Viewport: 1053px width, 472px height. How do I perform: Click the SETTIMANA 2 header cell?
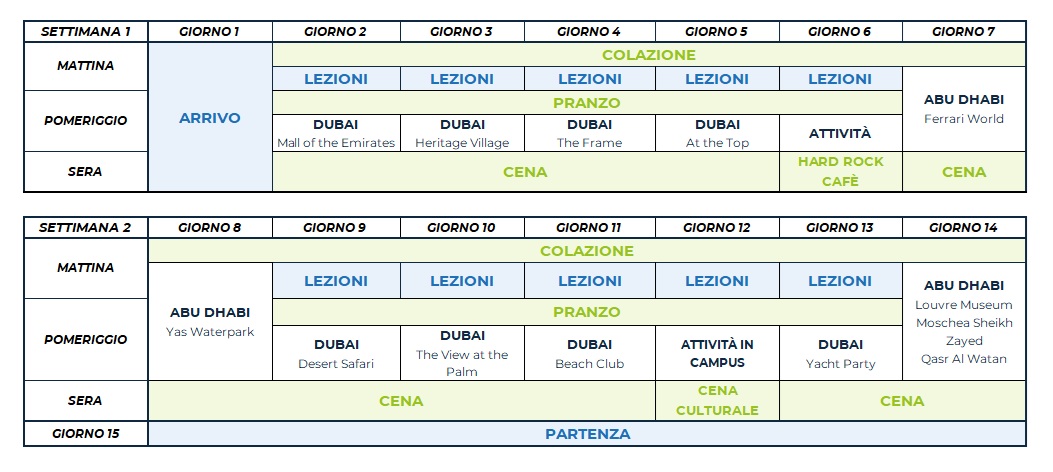[86, 228]
